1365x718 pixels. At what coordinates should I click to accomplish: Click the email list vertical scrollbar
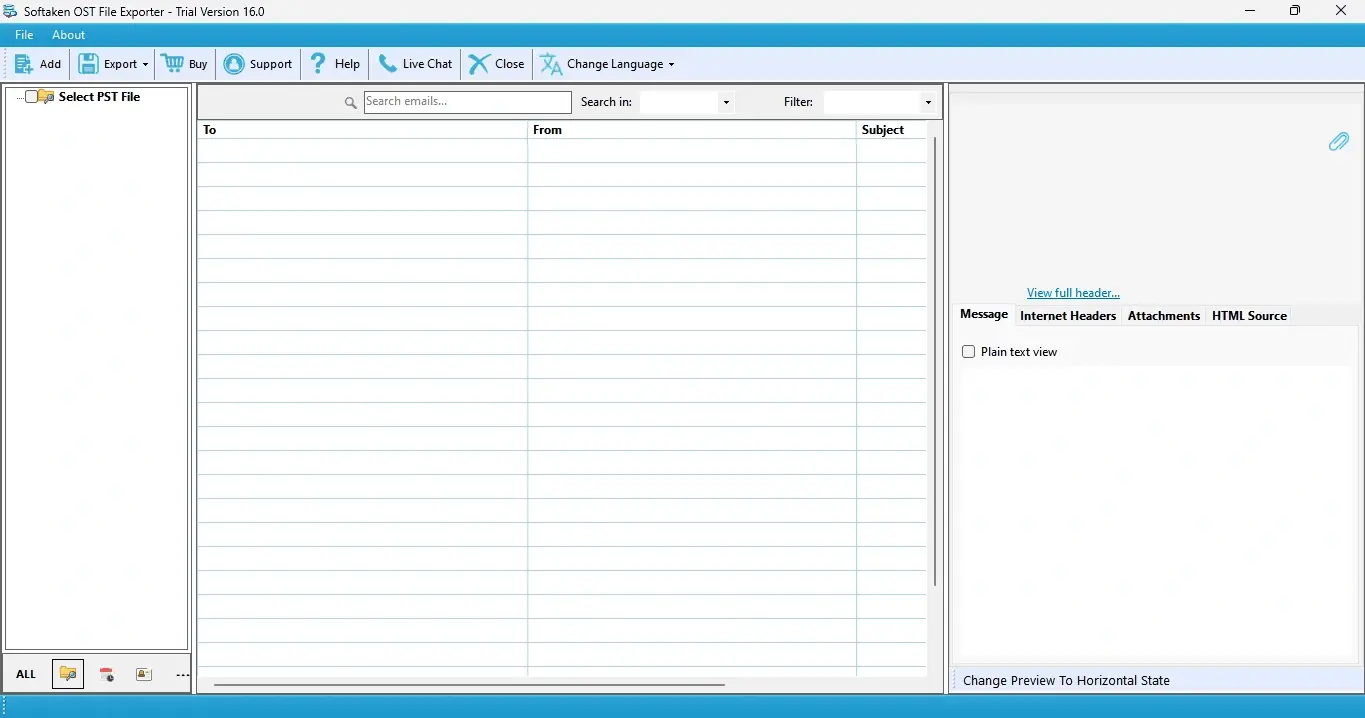(x=935, y=361)
